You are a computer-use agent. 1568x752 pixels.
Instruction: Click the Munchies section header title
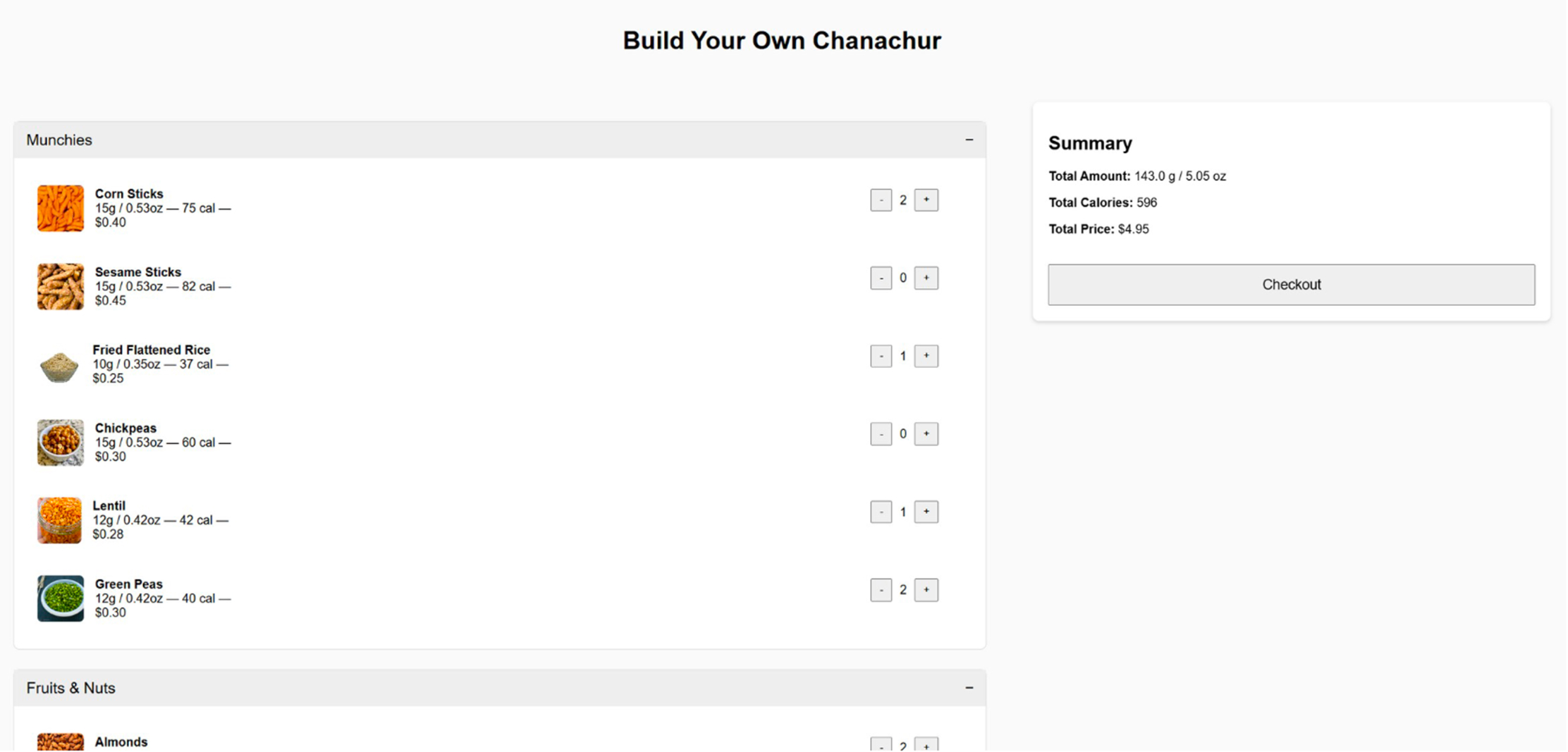point(59,140)
